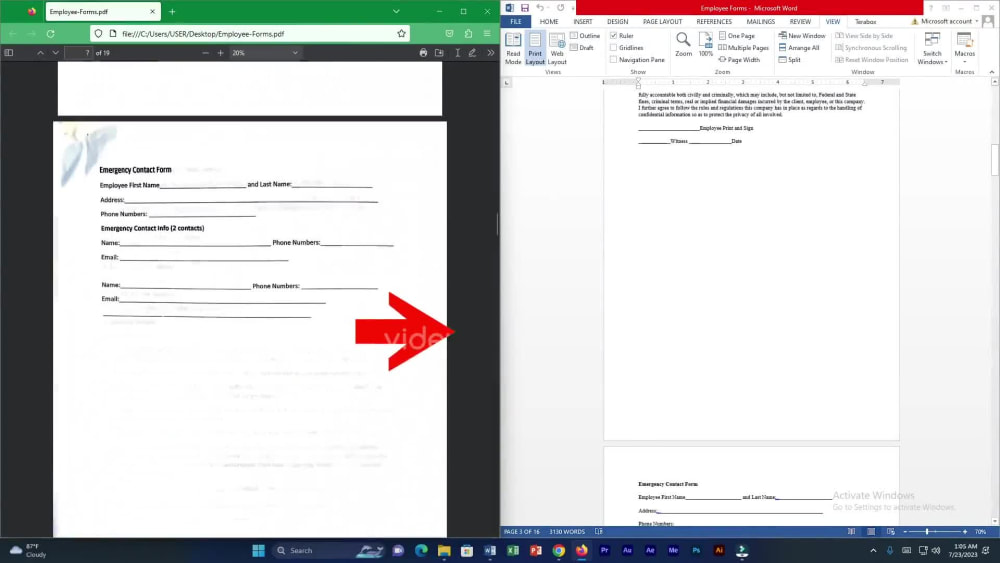Bookmark this page with the star
1000x563 pixels.
401,34
